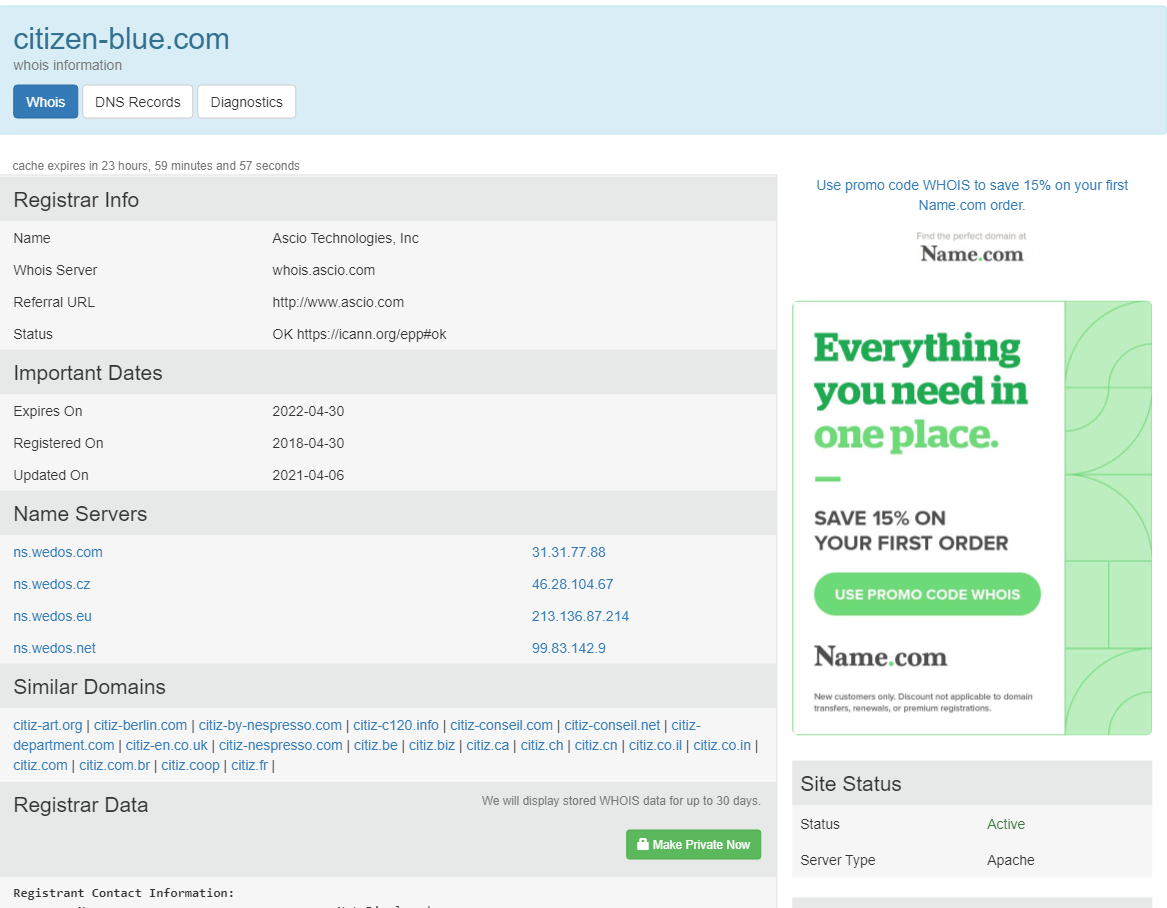
Task: Click IP address 31.31.77.88
Action: coord(569,552)
